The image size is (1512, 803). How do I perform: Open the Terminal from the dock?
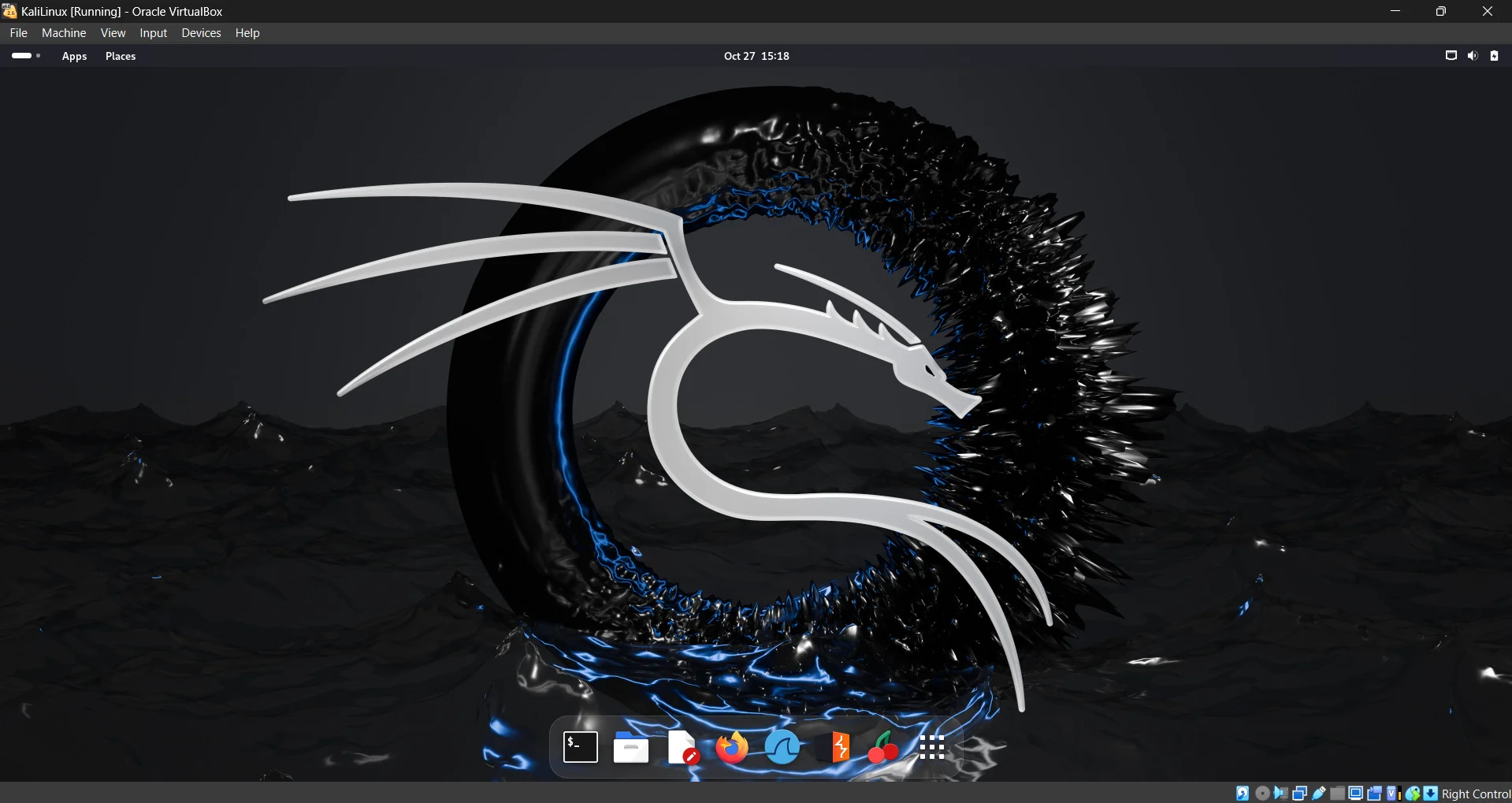(581, 747)
